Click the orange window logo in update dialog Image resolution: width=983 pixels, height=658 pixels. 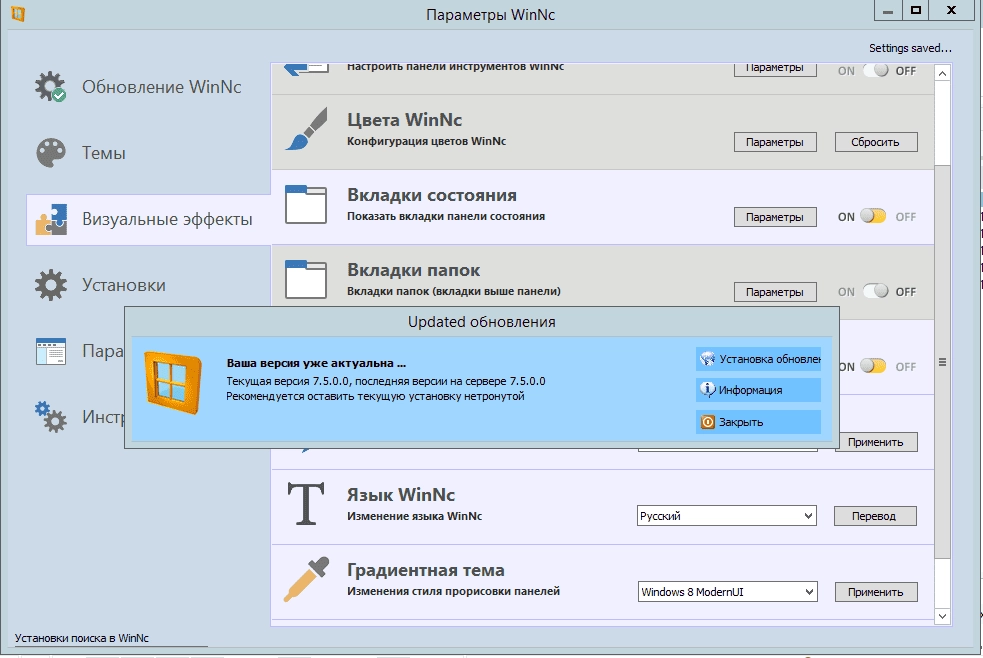click(173, 382)
